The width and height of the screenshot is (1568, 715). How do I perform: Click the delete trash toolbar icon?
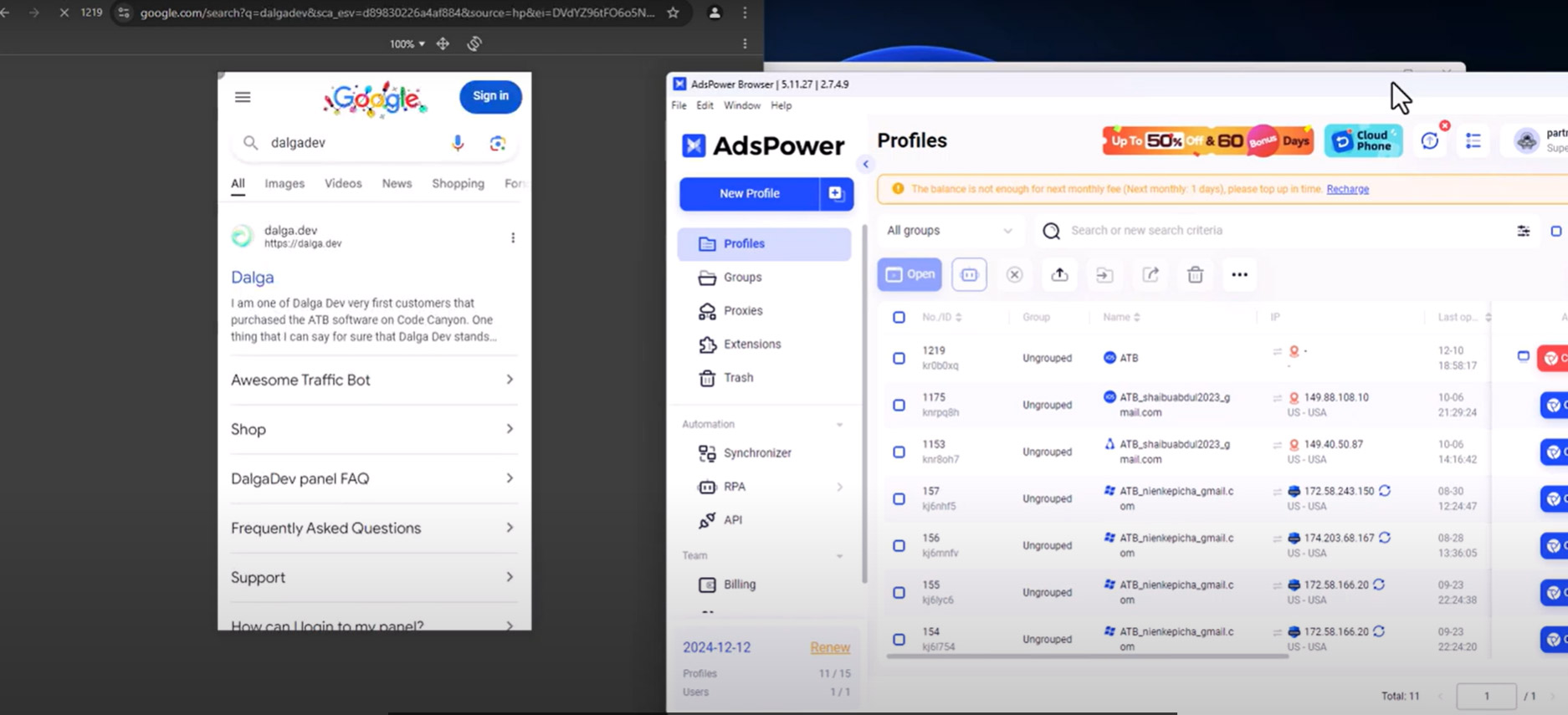click(1195, 274)
